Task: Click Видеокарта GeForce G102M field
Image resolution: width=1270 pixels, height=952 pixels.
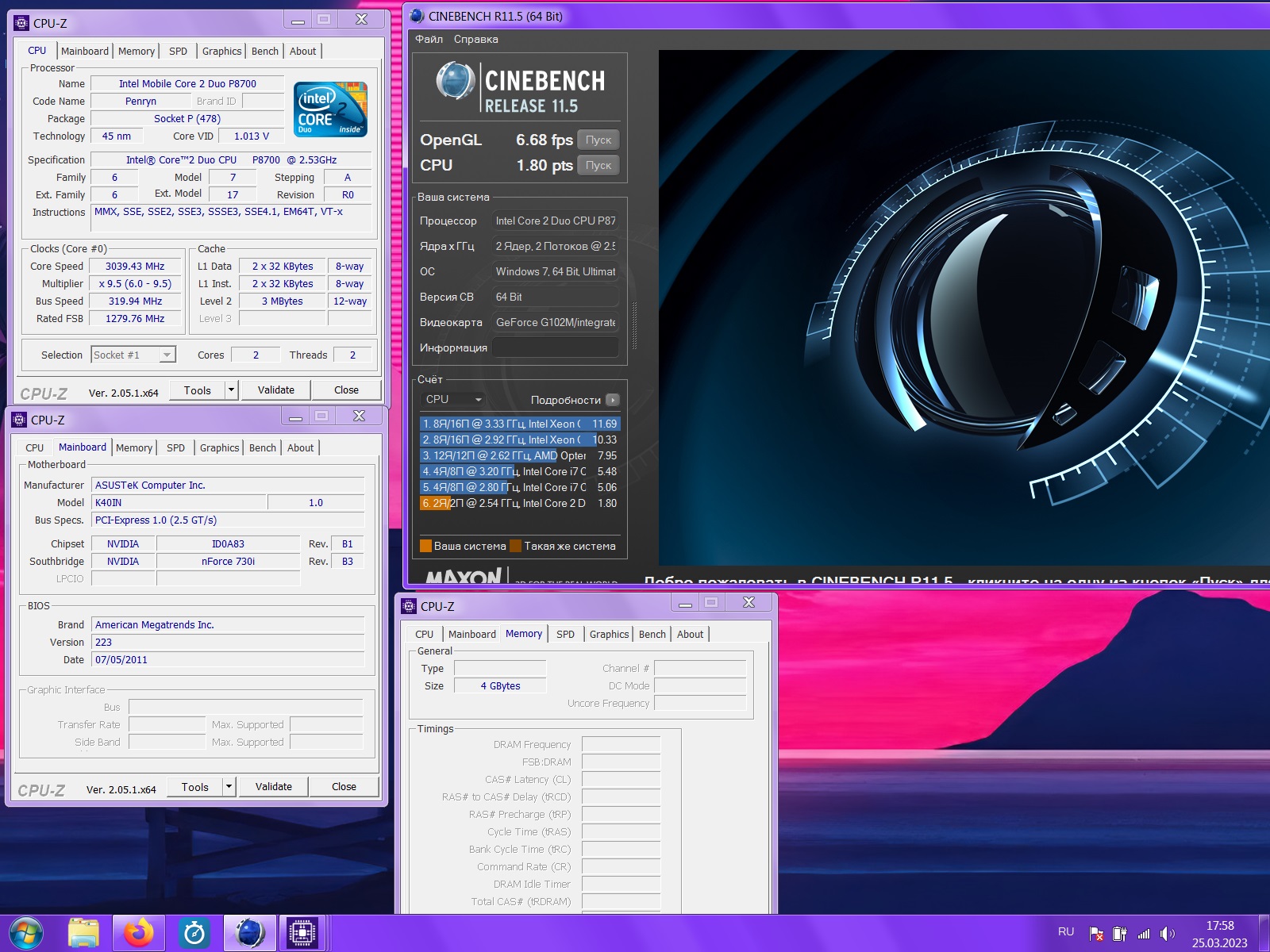Action: [555, 322]
